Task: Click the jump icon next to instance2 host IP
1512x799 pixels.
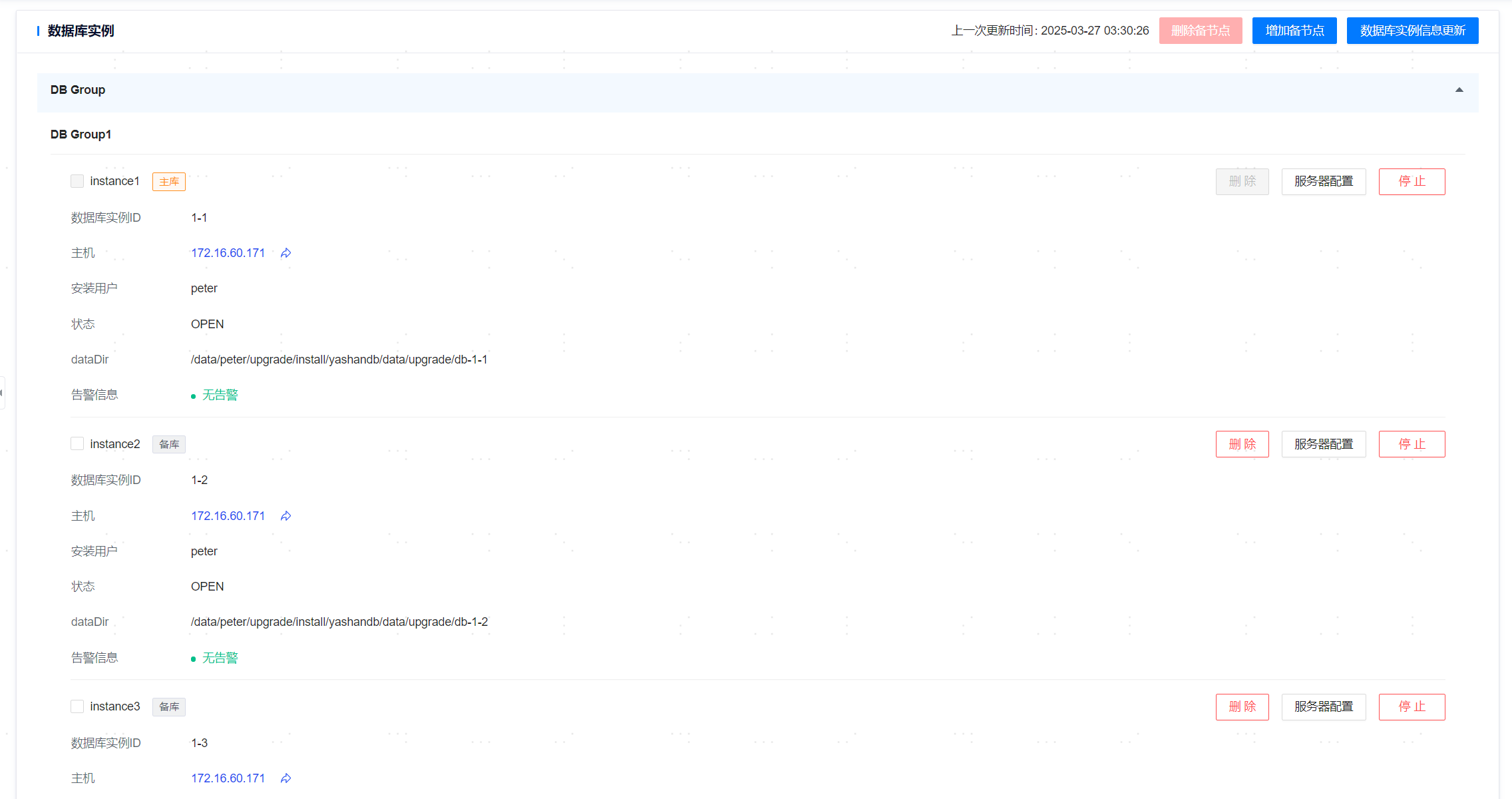Action: click(286, 516)
